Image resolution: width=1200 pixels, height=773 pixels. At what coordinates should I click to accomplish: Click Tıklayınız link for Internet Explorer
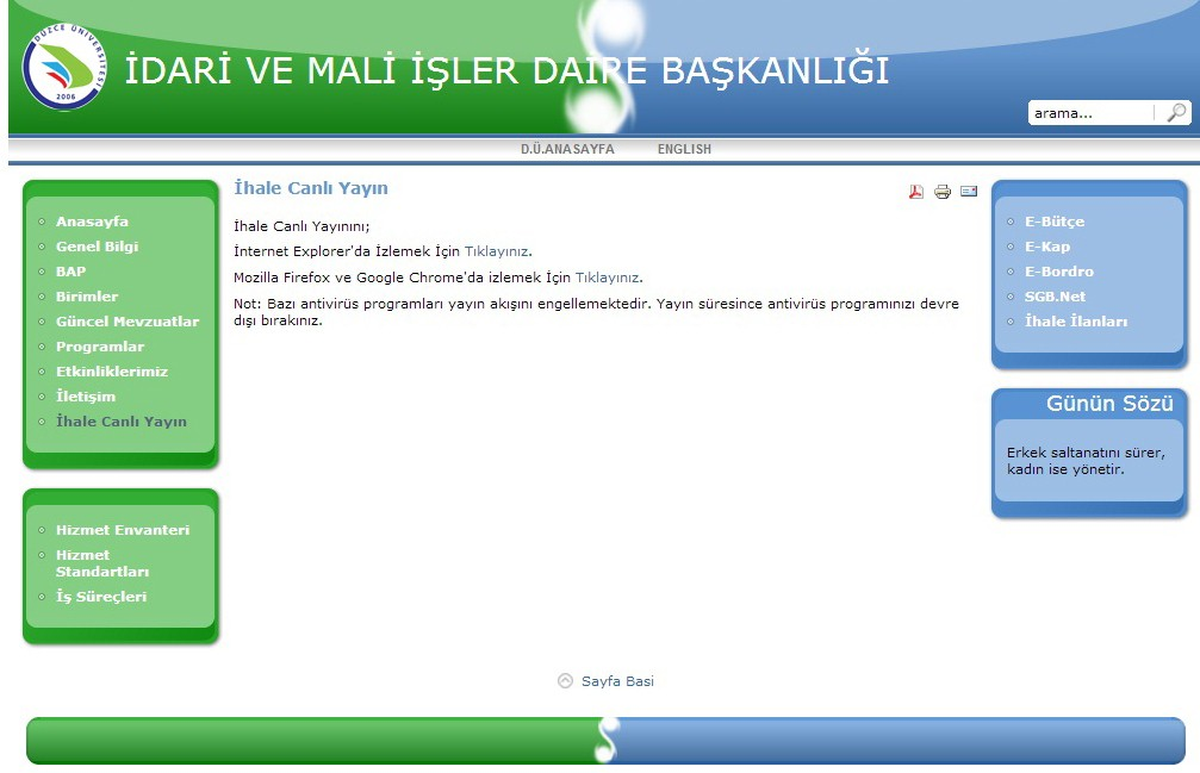(x=497, y=252)
